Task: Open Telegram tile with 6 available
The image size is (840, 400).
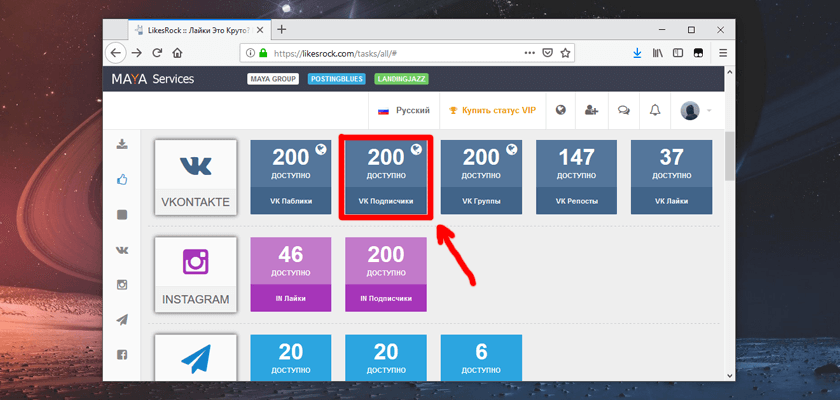Action: pyautogui.click(x=481, y=358)
